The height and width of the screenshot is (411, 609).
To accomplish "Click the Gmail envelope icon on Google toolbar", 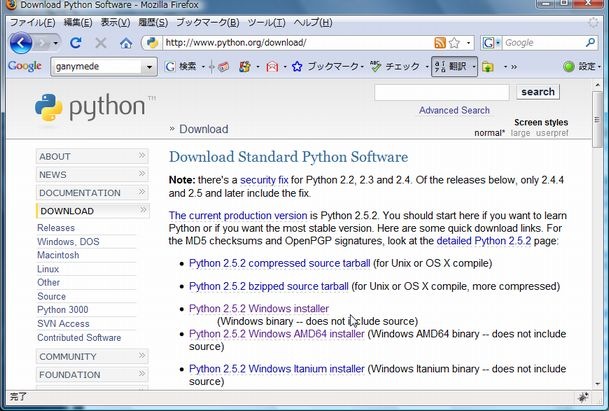I will pyautogui.click(x=271, y=67).
